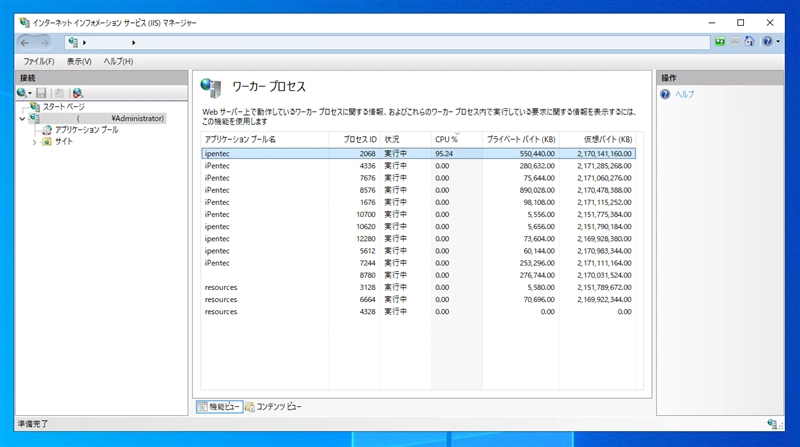
Task: Click the second breadcrumb arrow in address bar
Action: click(133, 43)
